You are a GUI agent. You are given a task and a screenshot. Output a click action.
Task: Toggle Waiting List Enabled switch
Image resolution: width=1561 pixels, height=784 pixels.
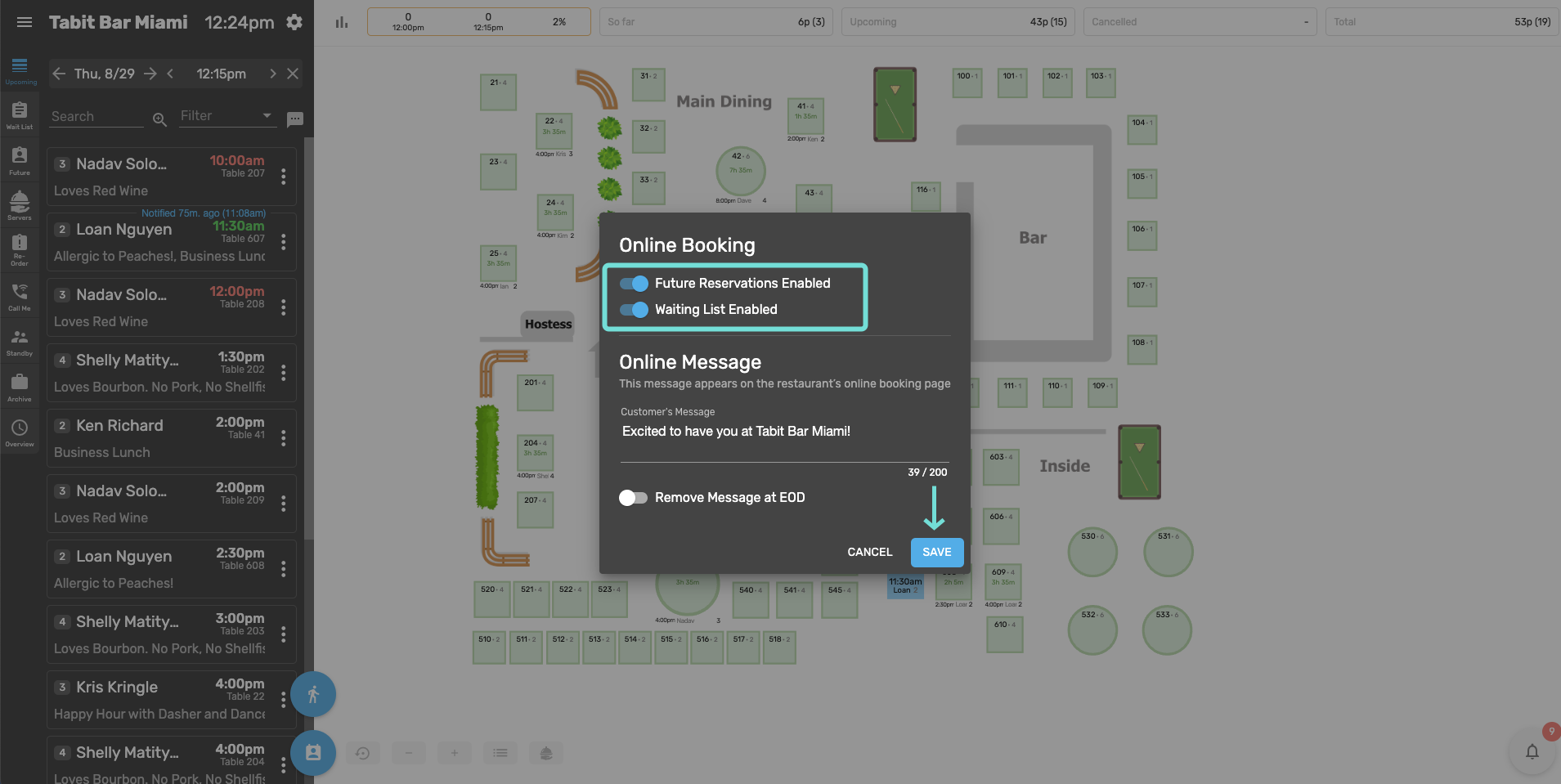pos(634,310)
